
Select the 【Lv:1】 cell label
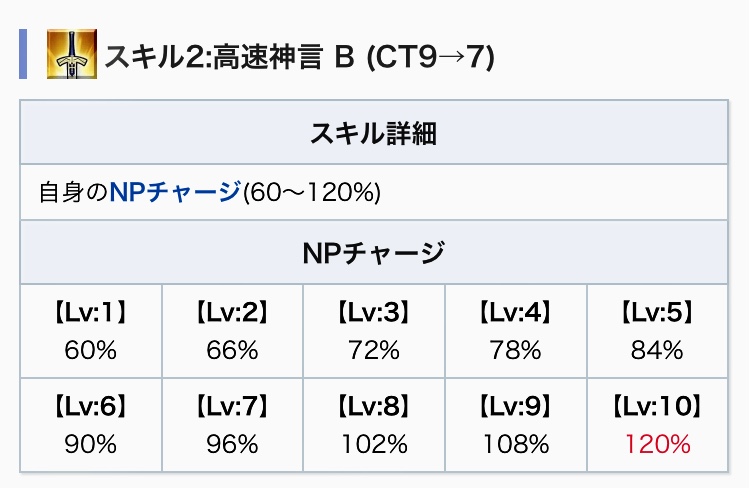[91, 315]
